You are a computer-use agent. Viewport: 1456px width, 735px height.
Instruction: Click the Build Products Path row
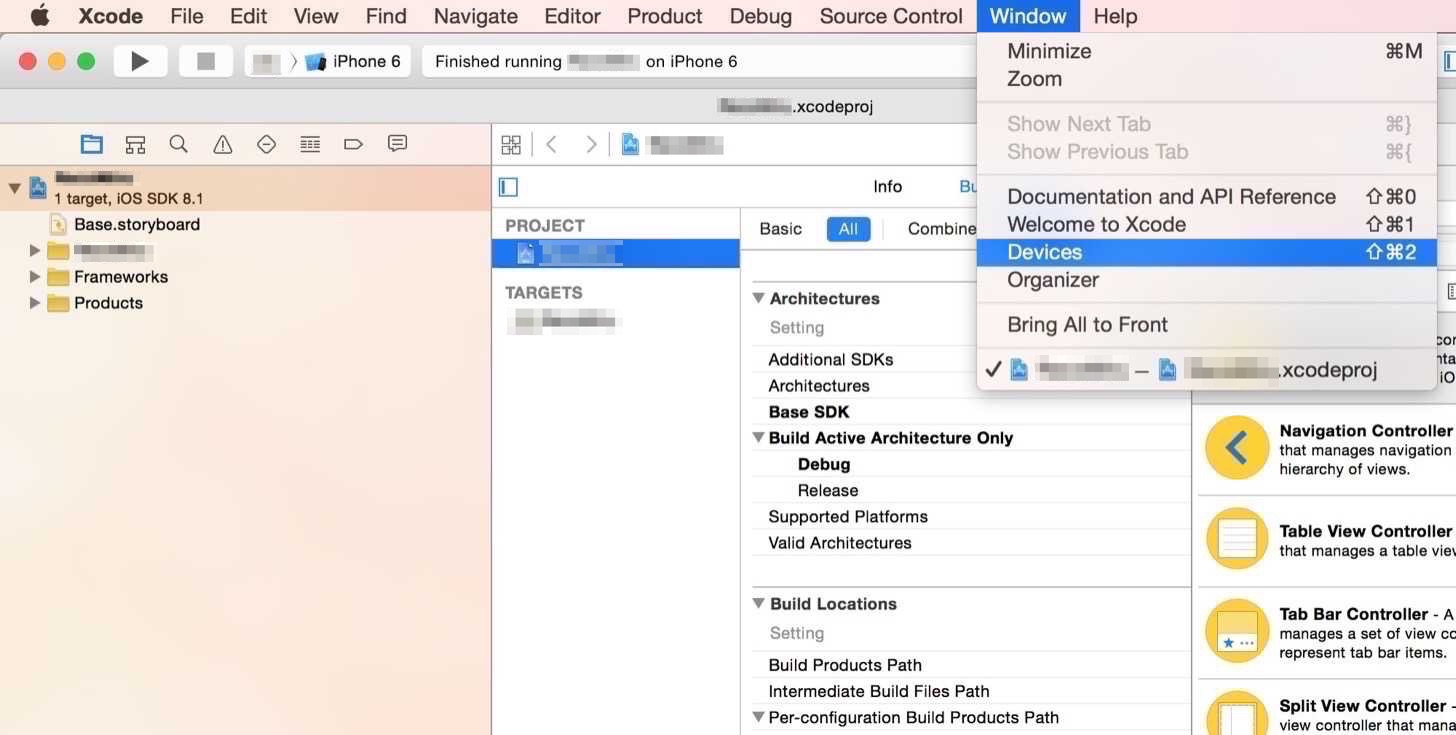[970, 665]
